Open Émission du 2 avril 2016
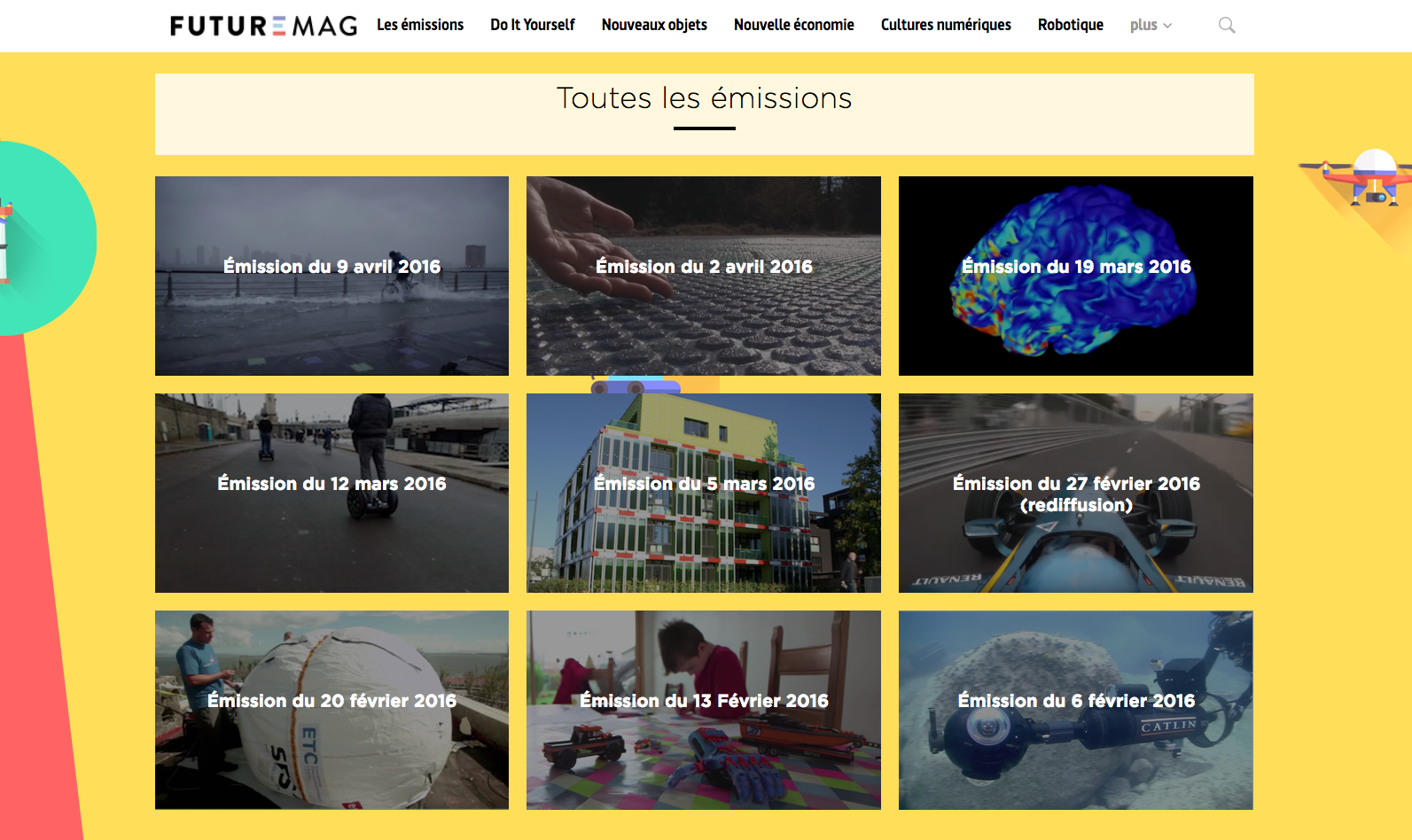The width and height of the screenshot is (1412, 840). [x=704, y=276]
